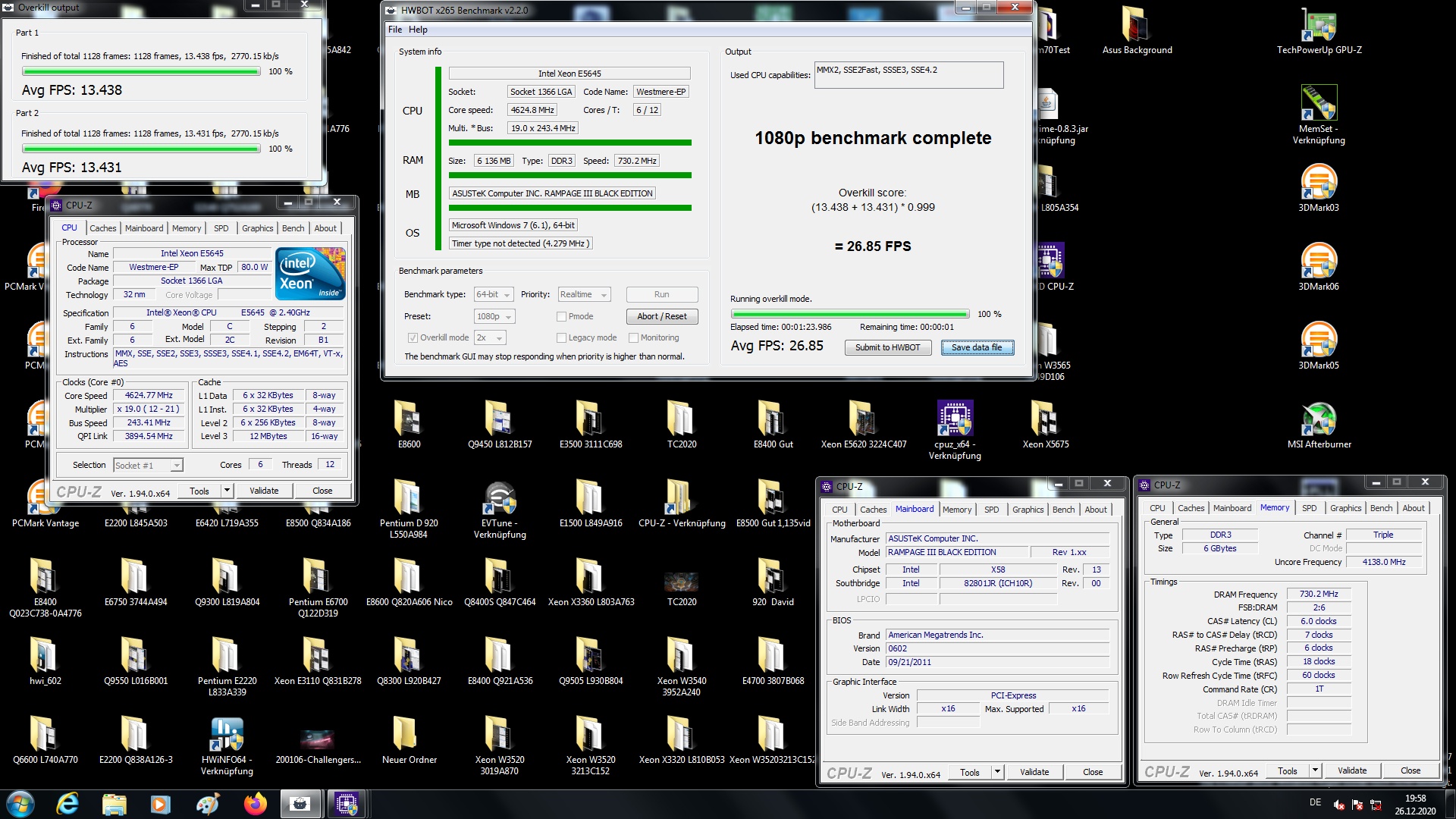The height and width of the screenshot is (819, 1456).
Task: Open Preset 1080p dropdown
Action: [494, 317]
